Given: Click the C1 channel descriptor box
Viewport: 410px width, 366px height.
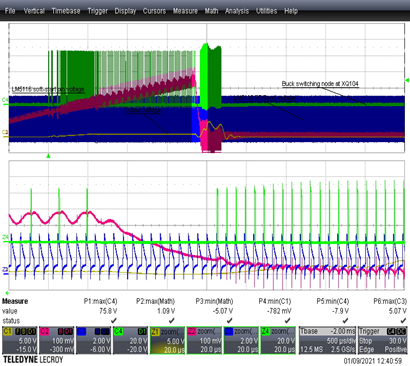Looking at the screenshot, I should coord(19,340).
